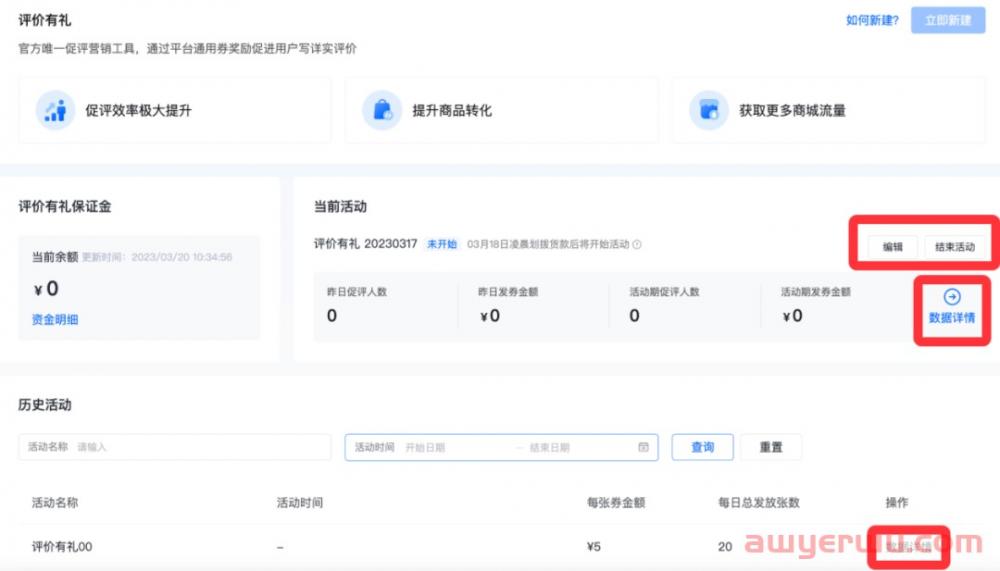
Task: Open 数据详情 for the 评价有礼00 history row
Action: tap(908, 546)
